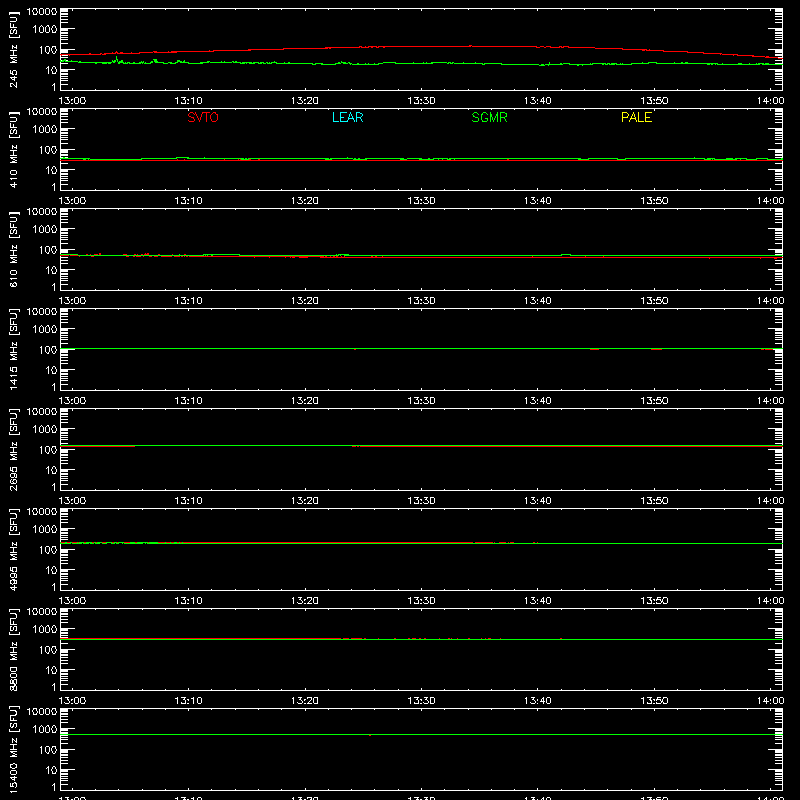Click the 13:30 tick label below 245 MHz plot
This screenshot has height=800, width=800.
click(421, 101)
